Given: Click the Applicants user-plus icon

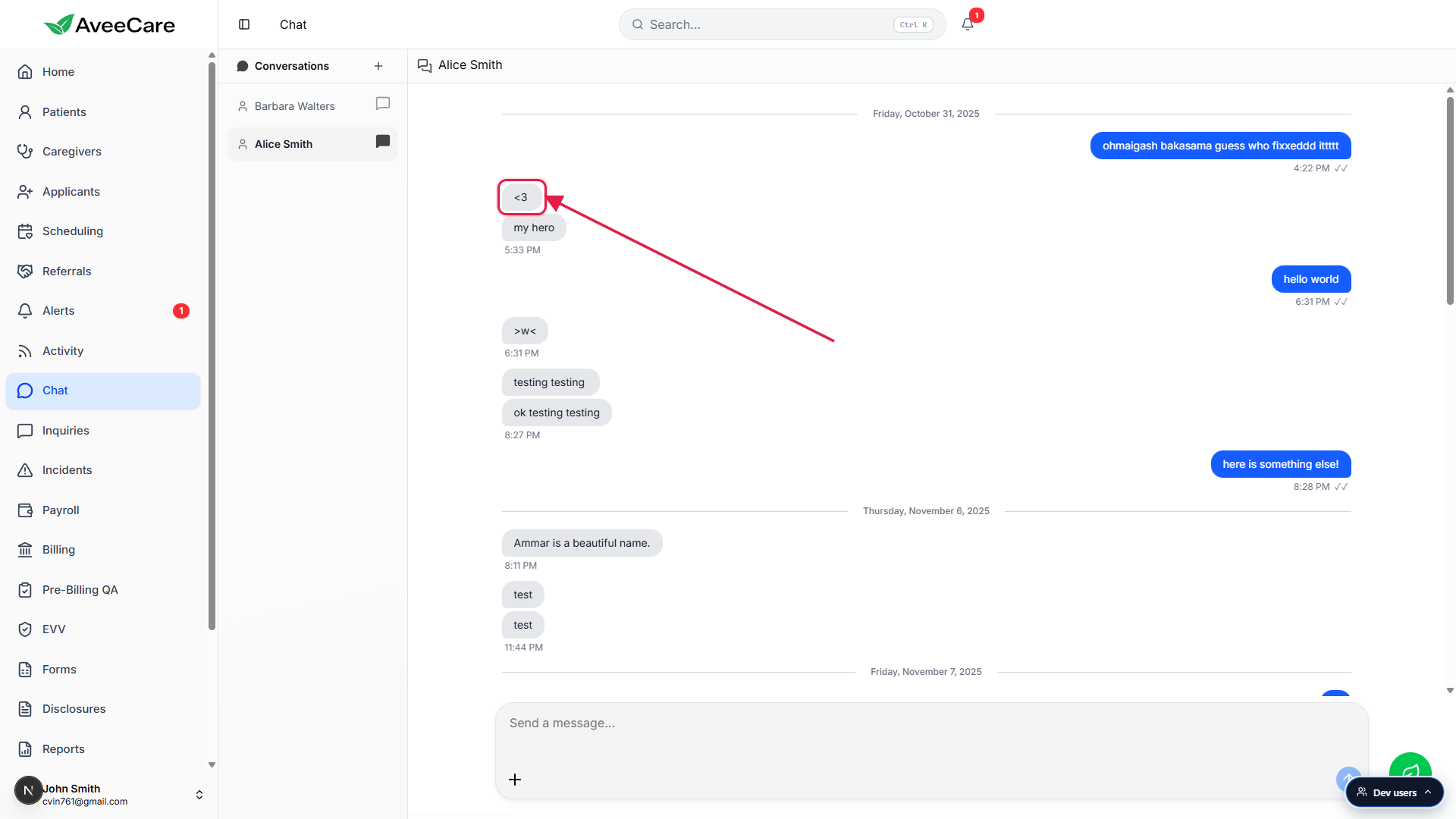Looking at the screenshot, I should pos(25,192).
